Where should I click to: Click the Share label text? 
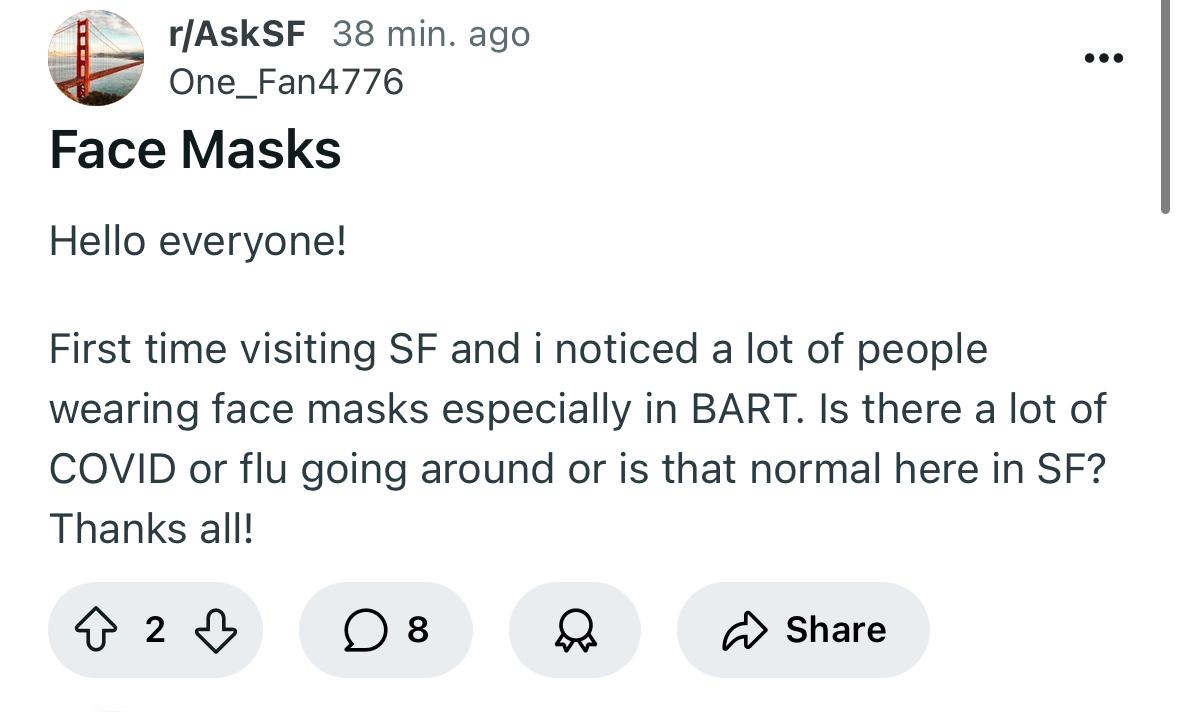[835, 629]
